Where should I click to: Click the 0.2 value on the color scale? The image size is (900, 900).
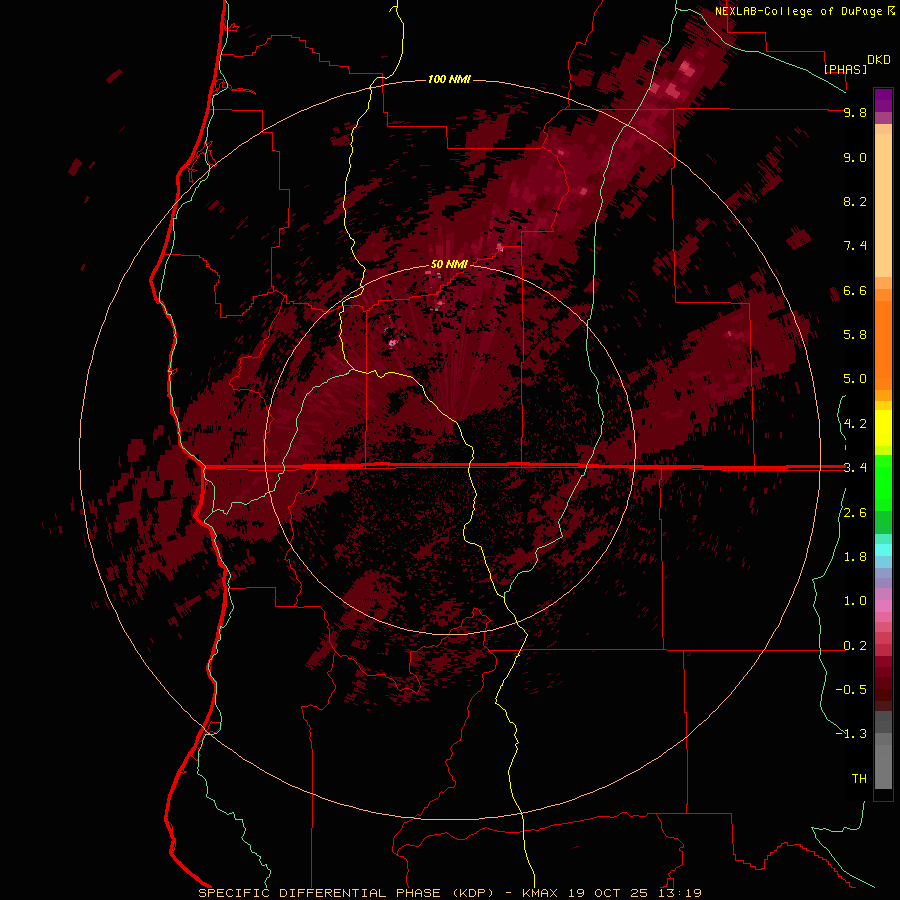855,646
